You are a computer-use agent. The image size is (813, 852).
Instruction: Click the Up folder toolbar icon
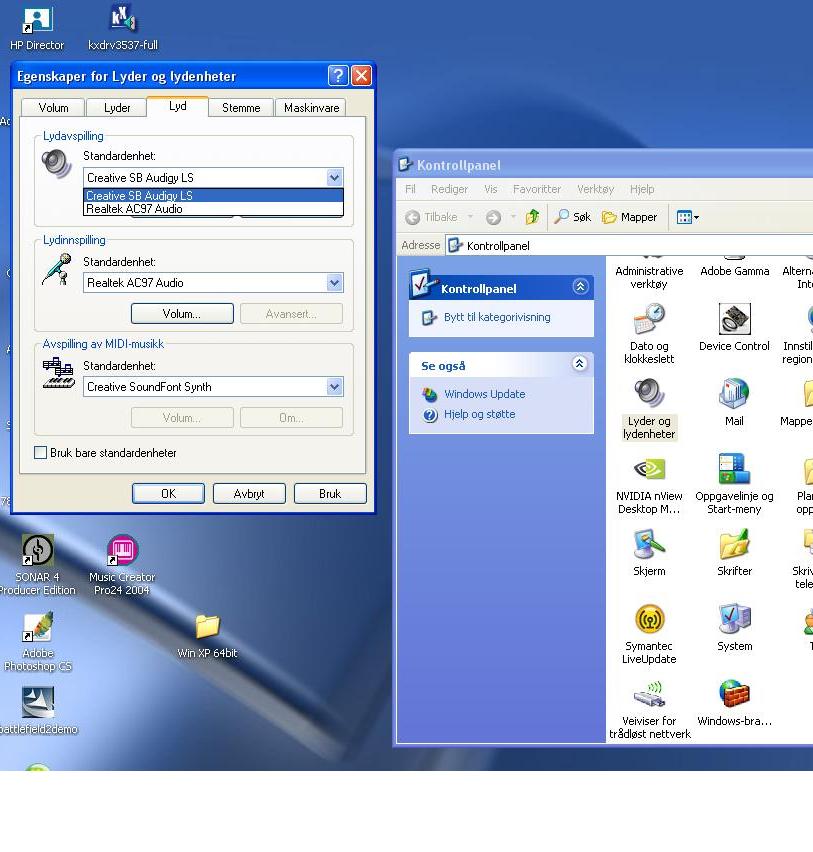point(532,217)
